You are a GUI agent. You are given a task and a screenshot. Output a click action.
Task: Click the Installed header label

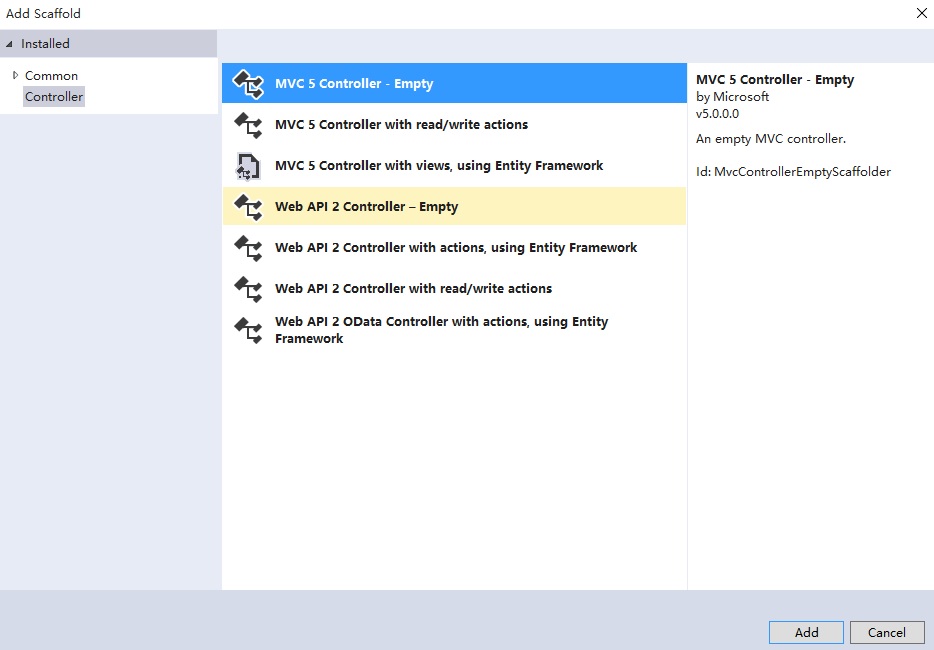click(45, 43)
